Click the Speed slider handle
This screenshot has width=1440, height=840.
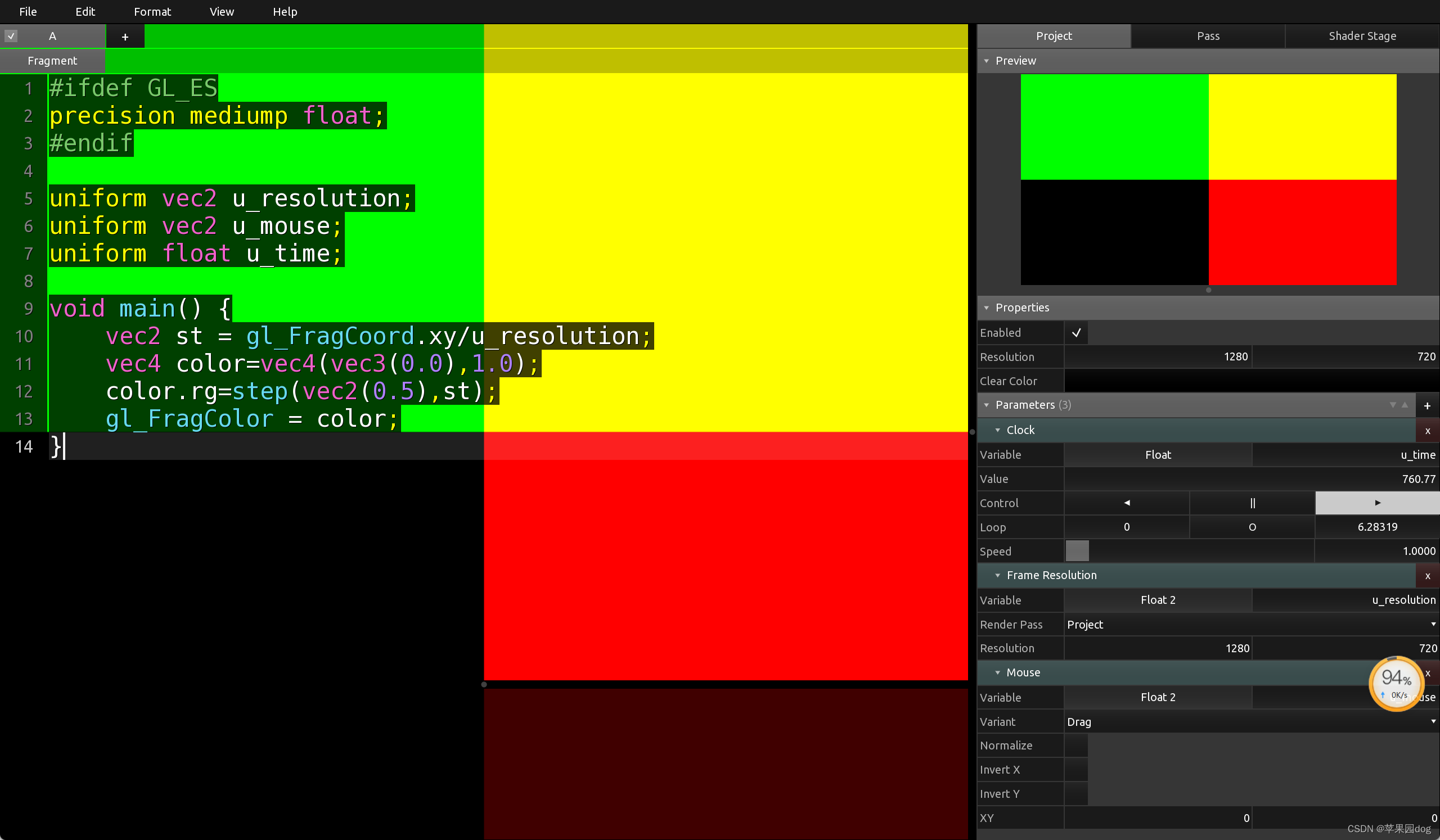(1077, 551)
